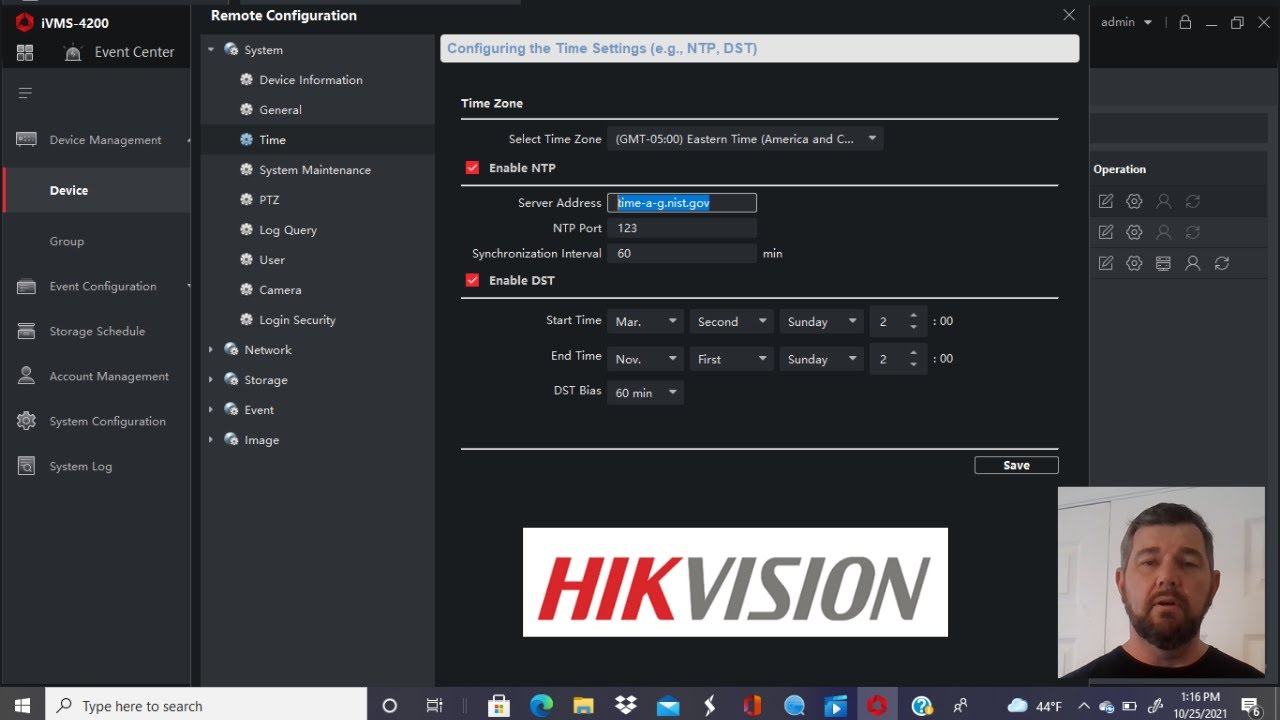
Task: Click the Windows taskbar search box
Action: (x=207, y=706)
